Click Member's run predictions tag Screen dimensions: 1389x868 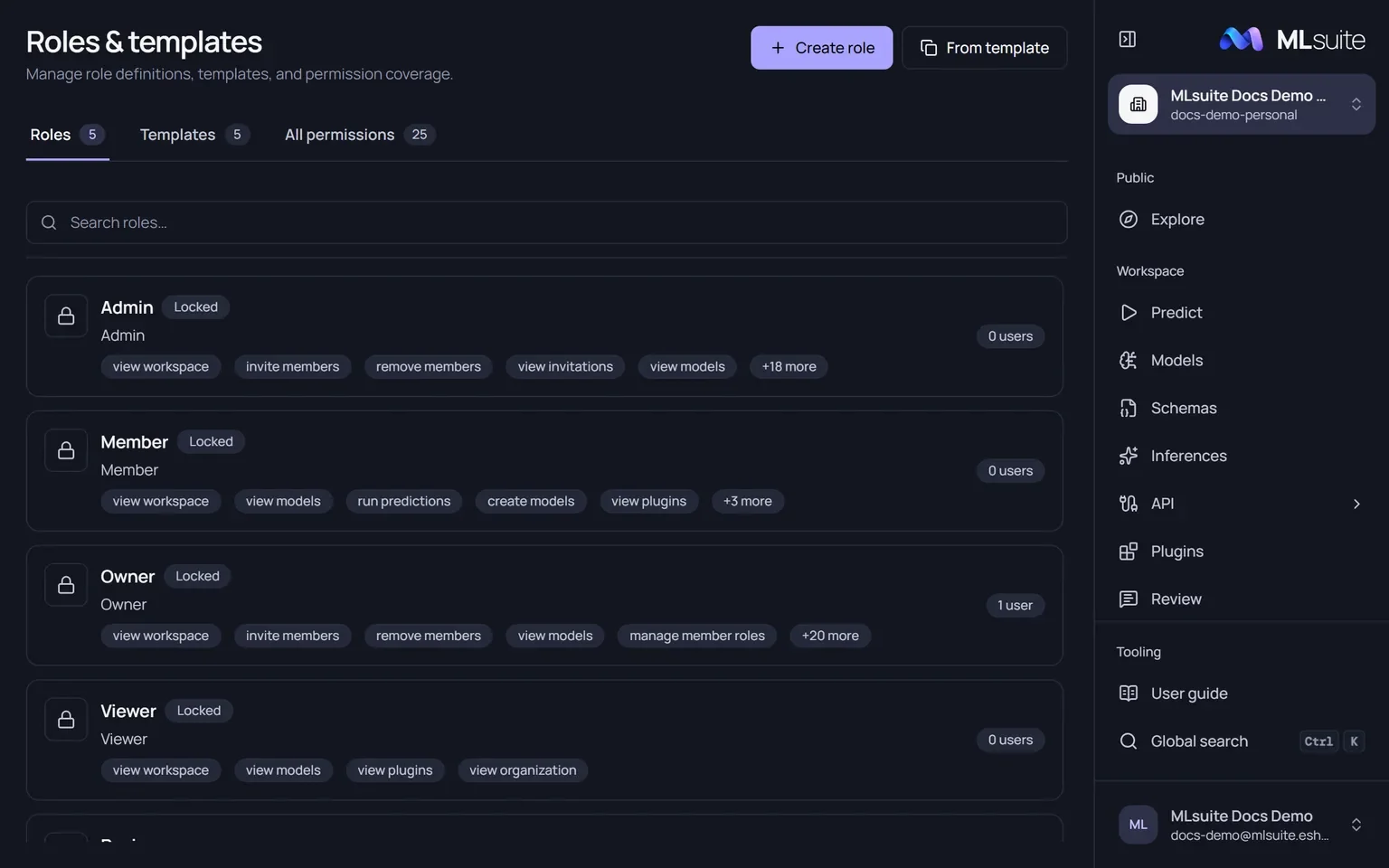[404, 501]
